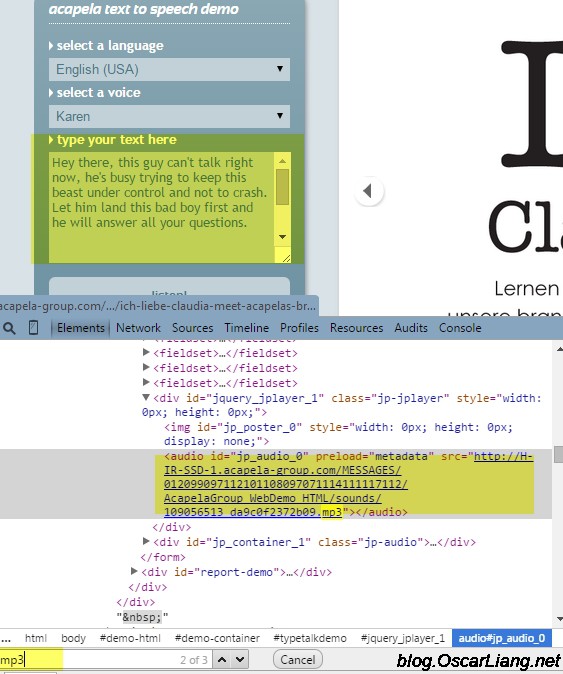Switch to the Resources tab
The height and width of the screenshot is (674, 563).
(356, 328)
